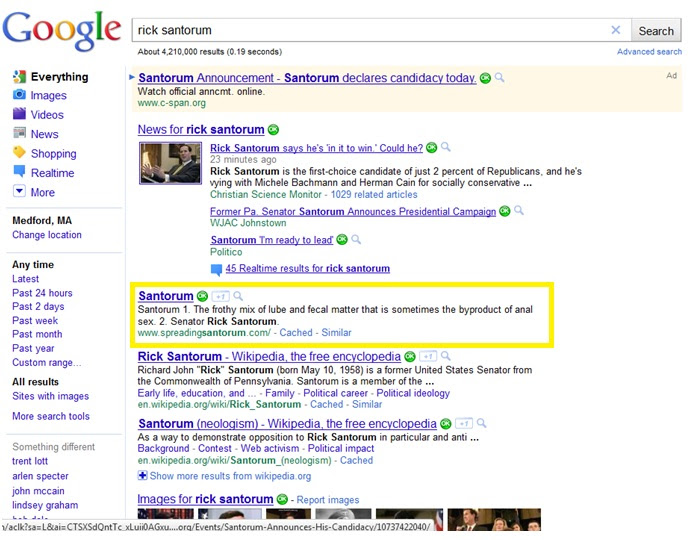This screenshot has width=692, height=540.
Task: Click the Images camera icon in sidebar
Action: pyautogui.click(x=19, y=94)
